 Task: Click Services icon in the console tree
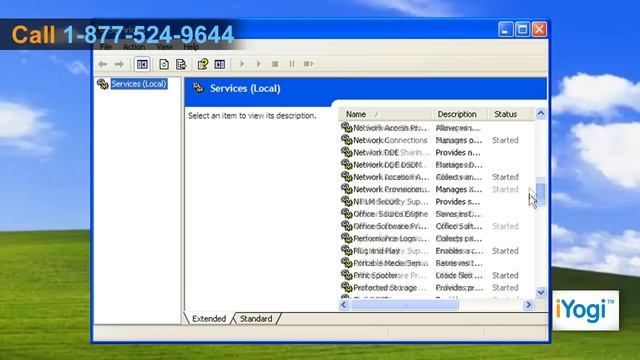click(x=103, y=84)
